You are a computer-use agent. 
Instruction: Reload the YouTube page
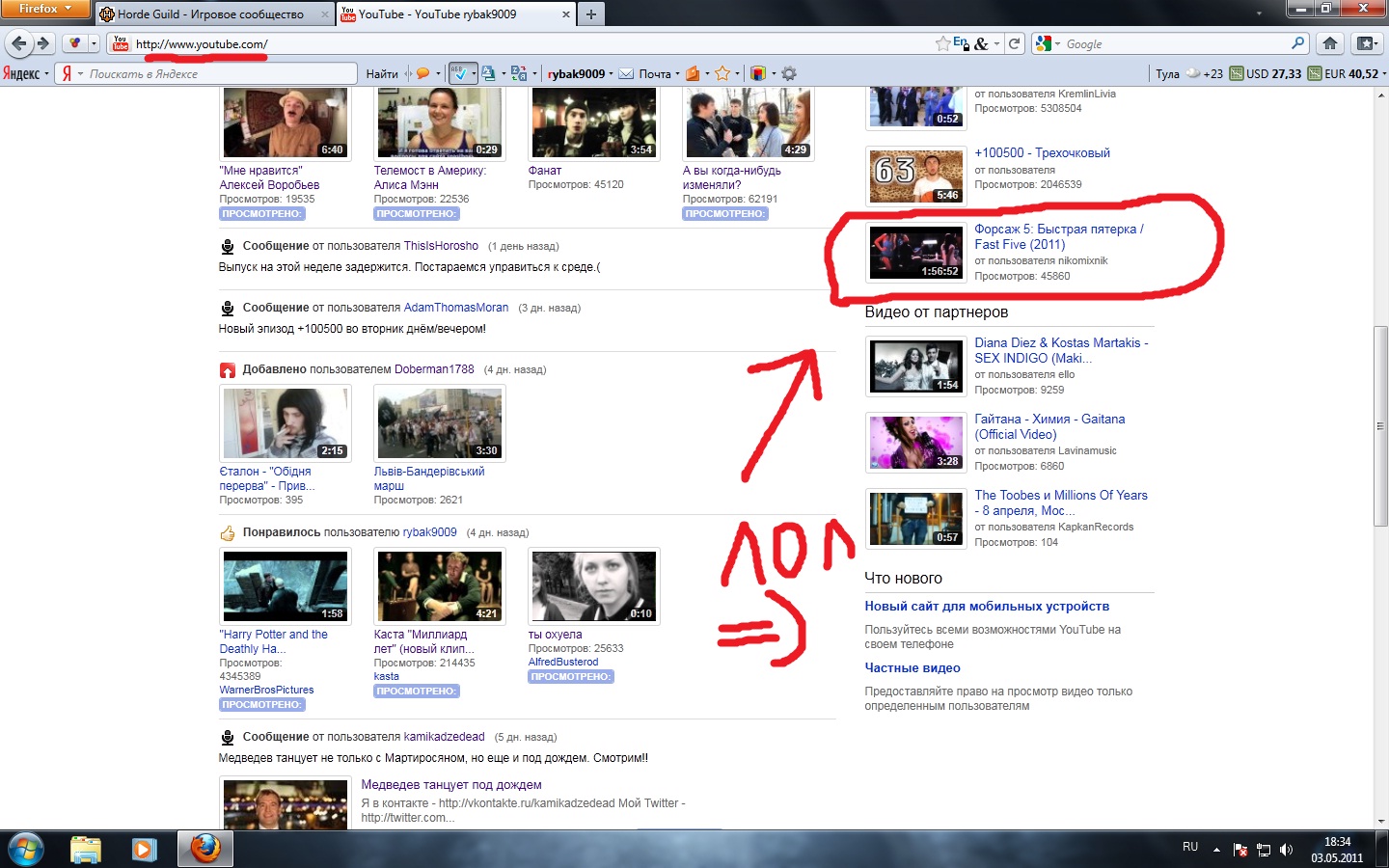[x=1015, y=43]
